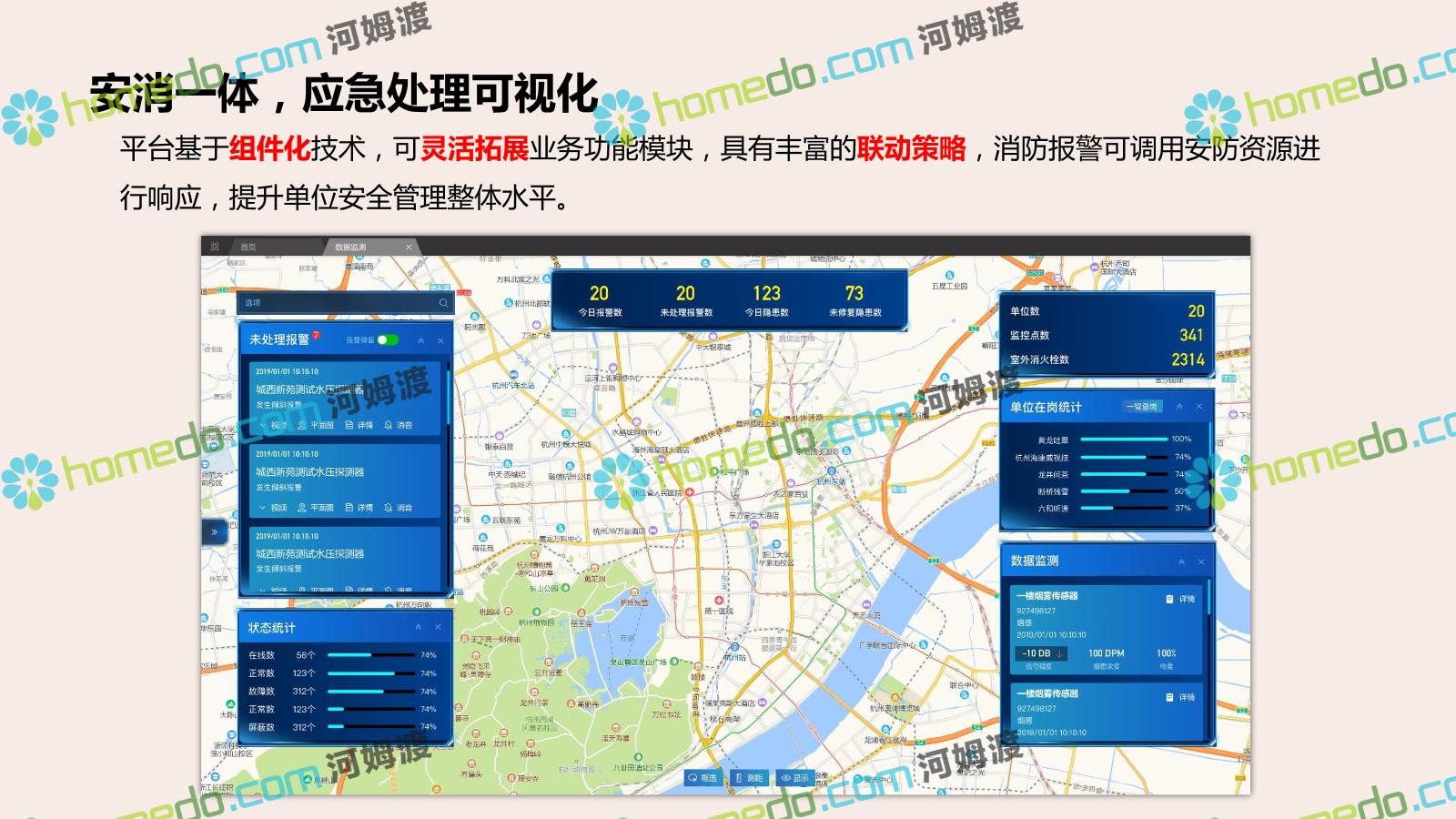Close the 单位在岗统计 panel
Image resolution: width=1456 pixels, height=819 pixels.
click(1199, 407)
